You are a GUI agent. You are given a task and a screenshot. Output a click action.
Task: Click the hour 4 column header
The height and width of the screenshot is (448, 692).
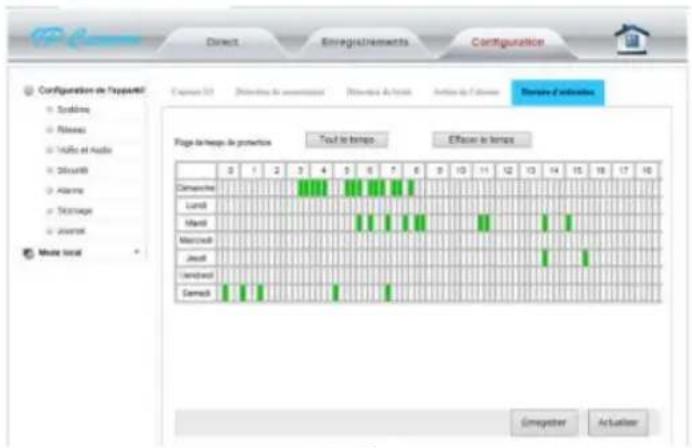[323, 170]
